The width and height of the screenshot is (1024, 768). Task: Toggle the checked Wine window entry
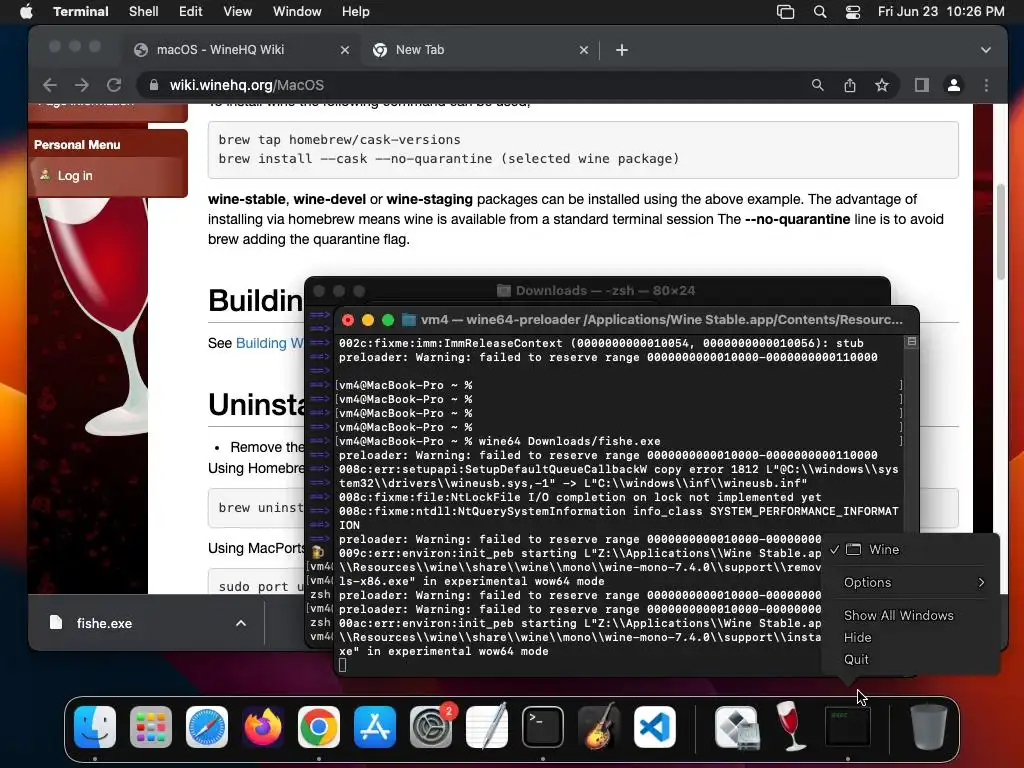pos(911,550)
